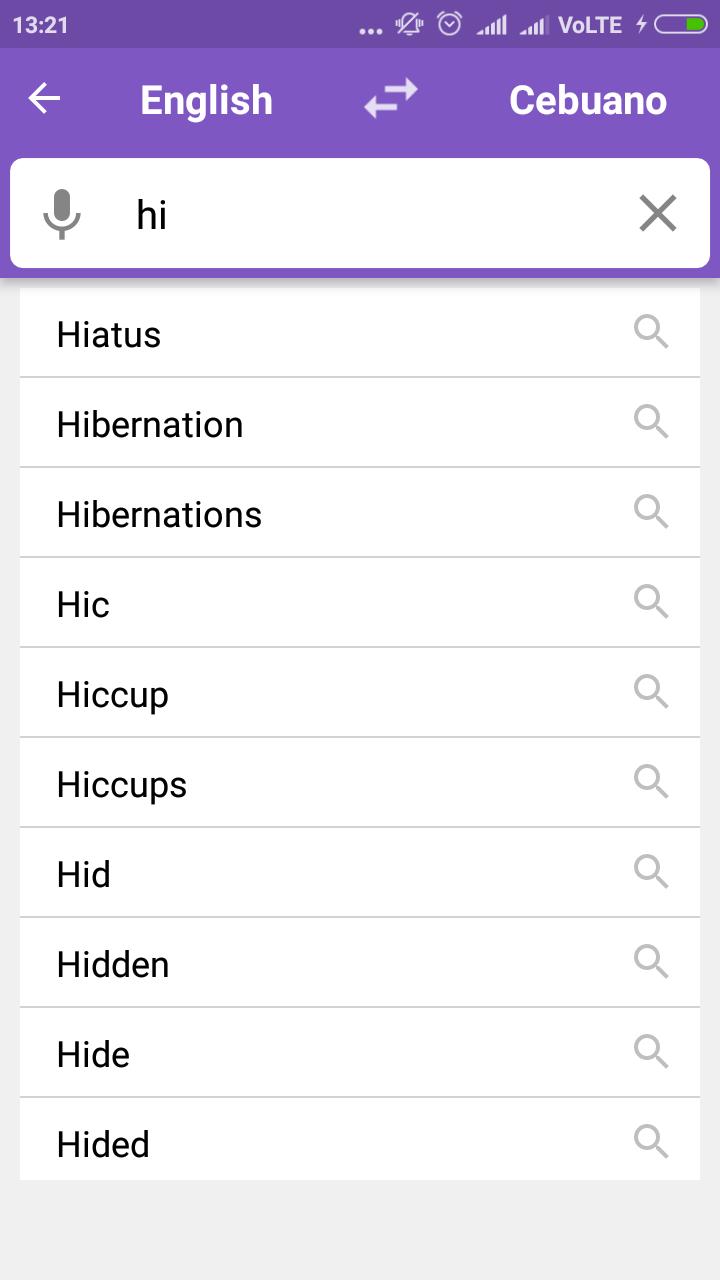
Task: Tap the search icon beside Hic
Action: tap(651, 601)
